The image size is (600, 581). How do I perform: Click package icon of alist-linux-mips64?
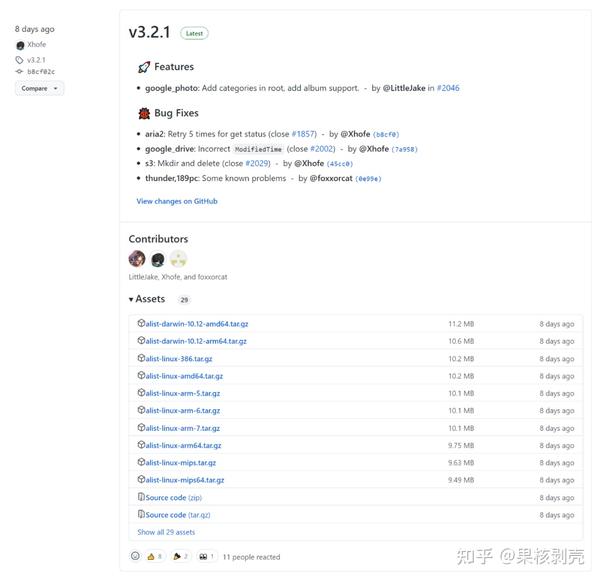pyautogui.click(x=141, y=479)
